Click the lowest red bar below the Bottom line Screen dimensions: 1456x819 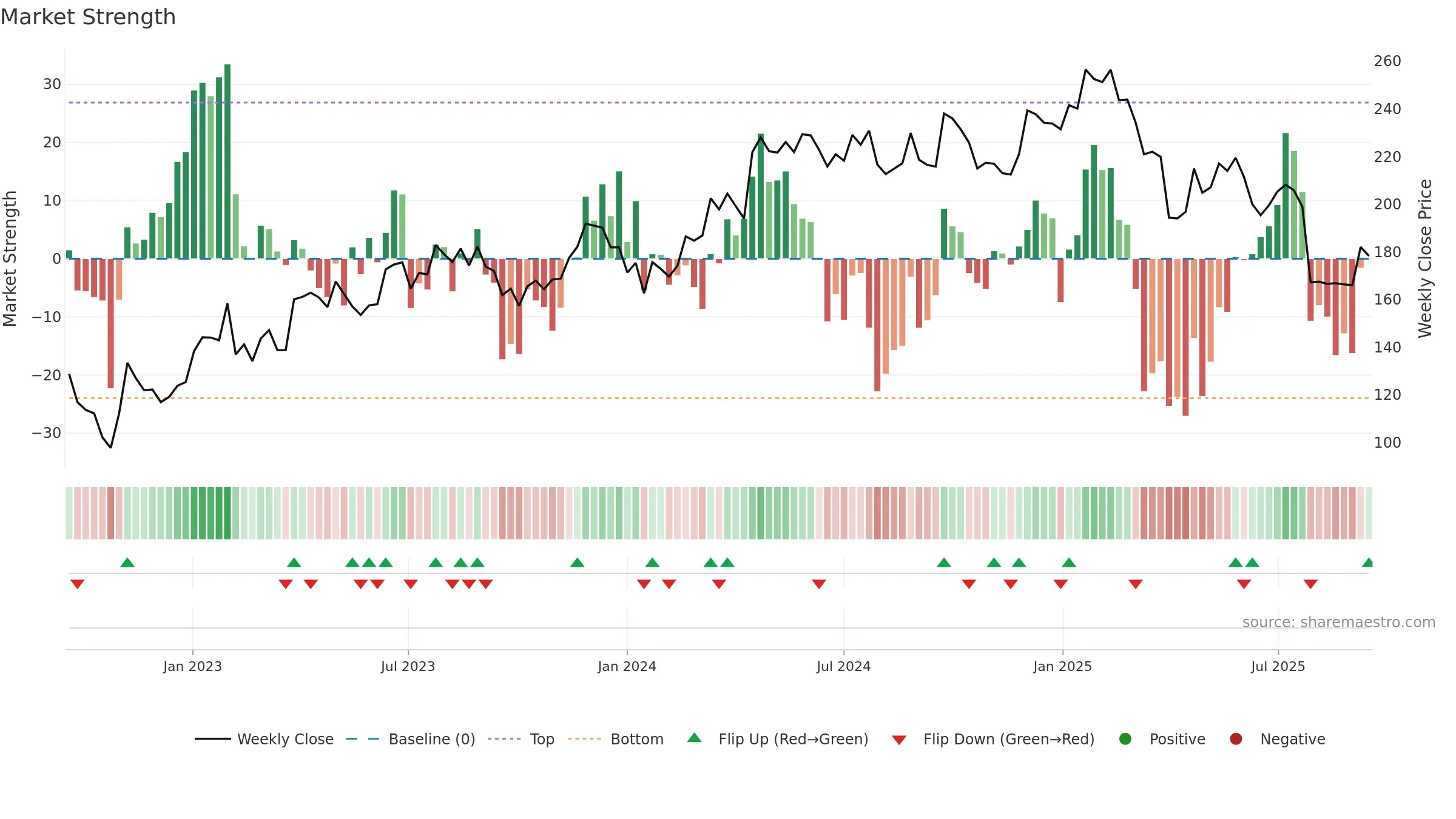point(1185,337)
